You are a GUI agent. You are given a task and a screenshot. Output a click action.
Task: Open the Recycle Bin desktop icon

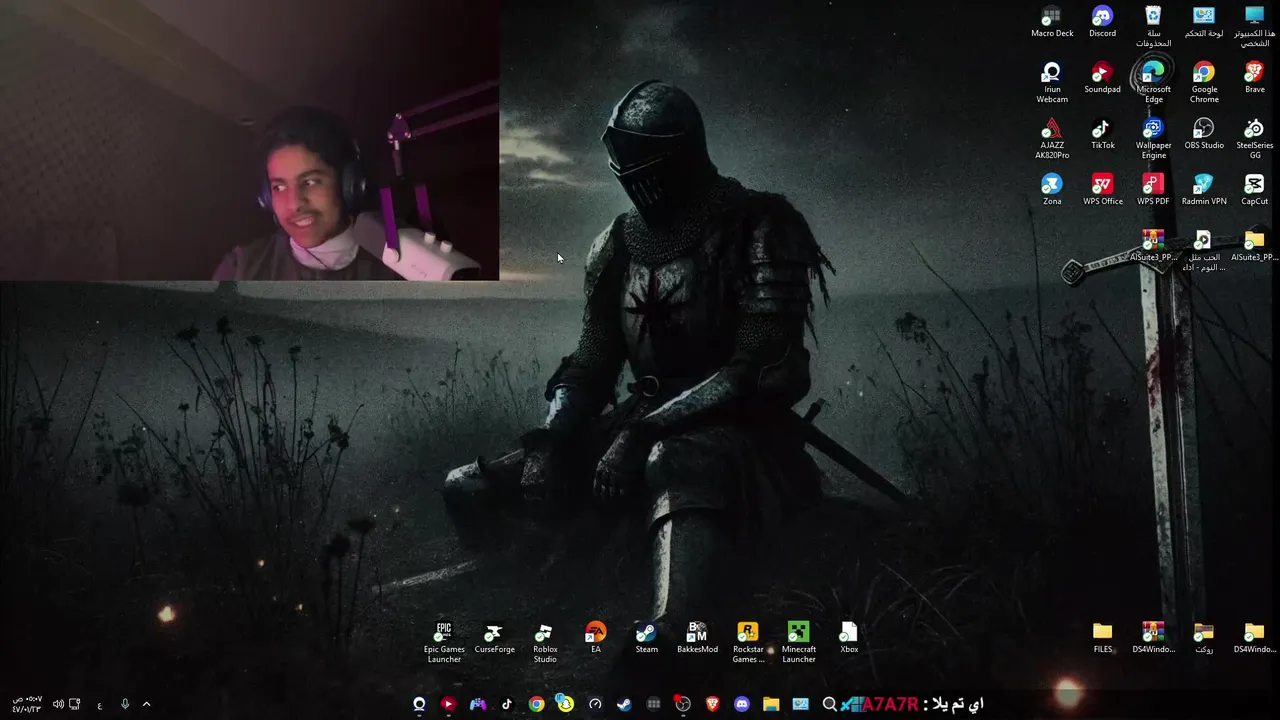[x=1153, y=27]
